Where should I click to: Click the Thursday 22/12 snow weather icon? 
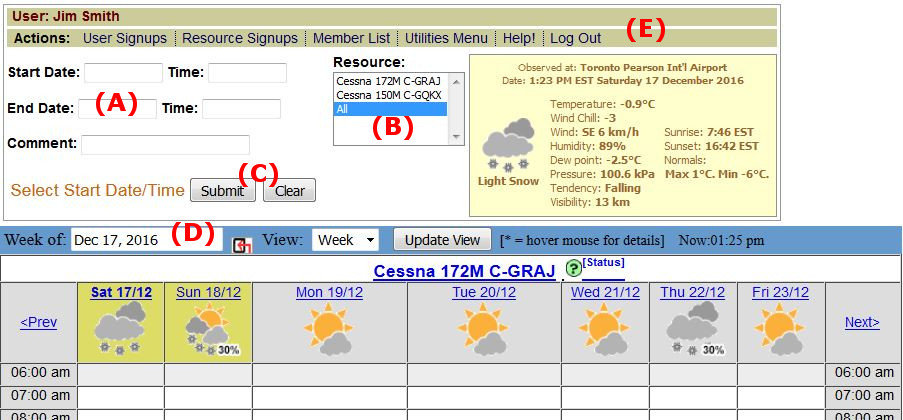click(693, 328)
